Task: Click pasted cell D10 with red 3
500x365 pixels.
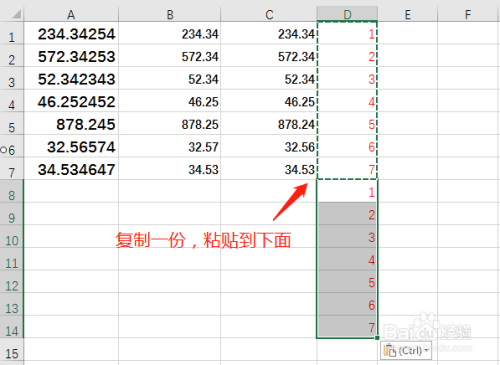Action: (x=347, y=237)
